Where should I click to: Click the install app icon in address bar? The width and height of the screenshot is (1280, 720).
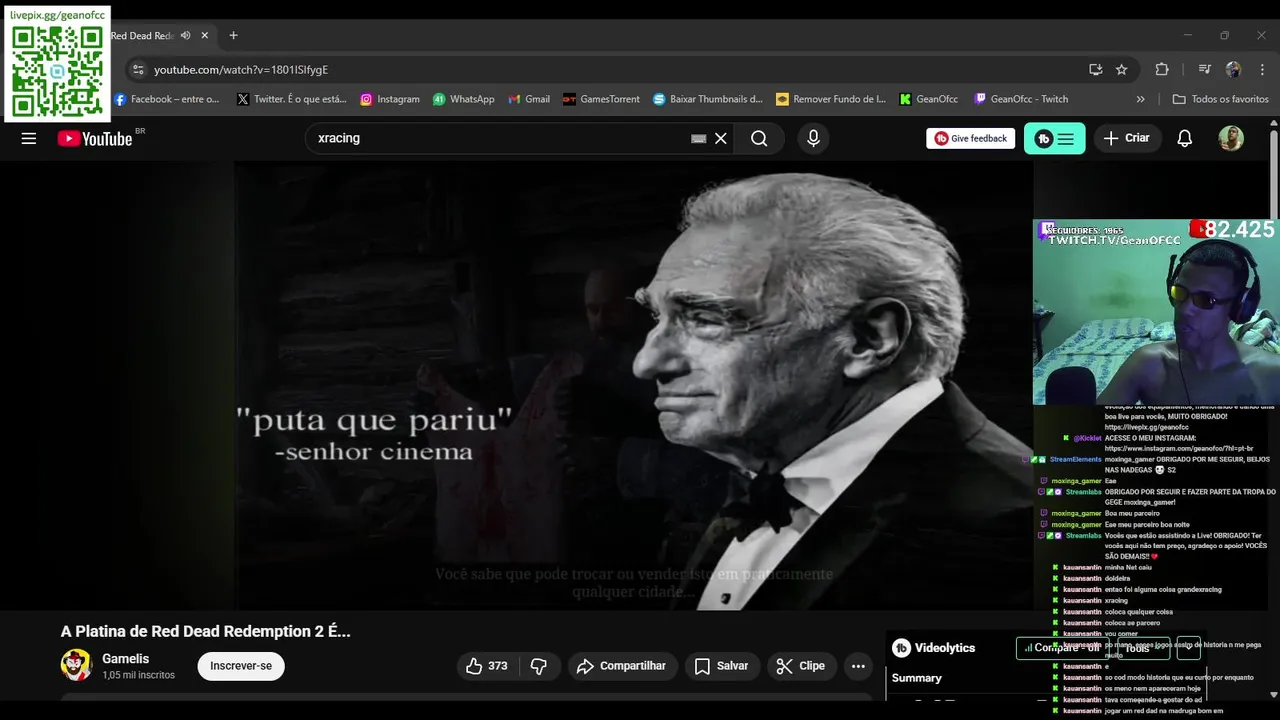point(1096,70)
